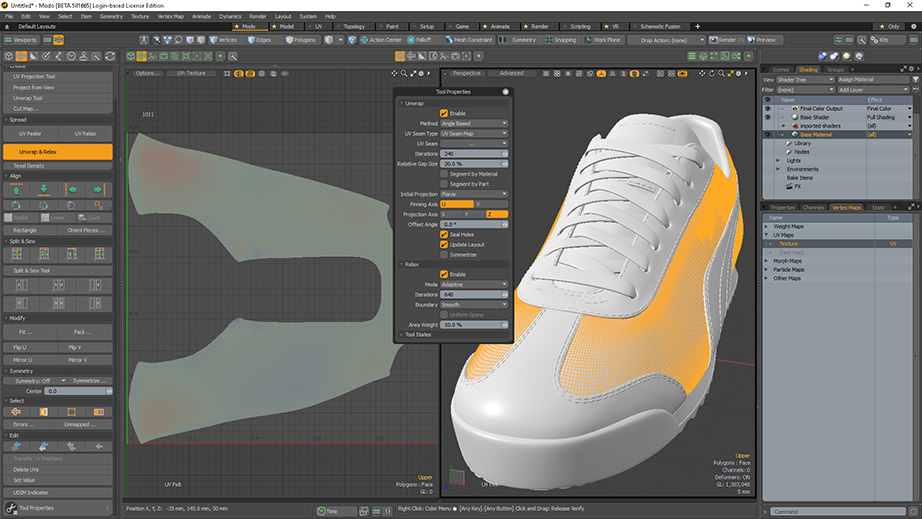Click the filter funnel icon in Shader Tree

point(916,79)
